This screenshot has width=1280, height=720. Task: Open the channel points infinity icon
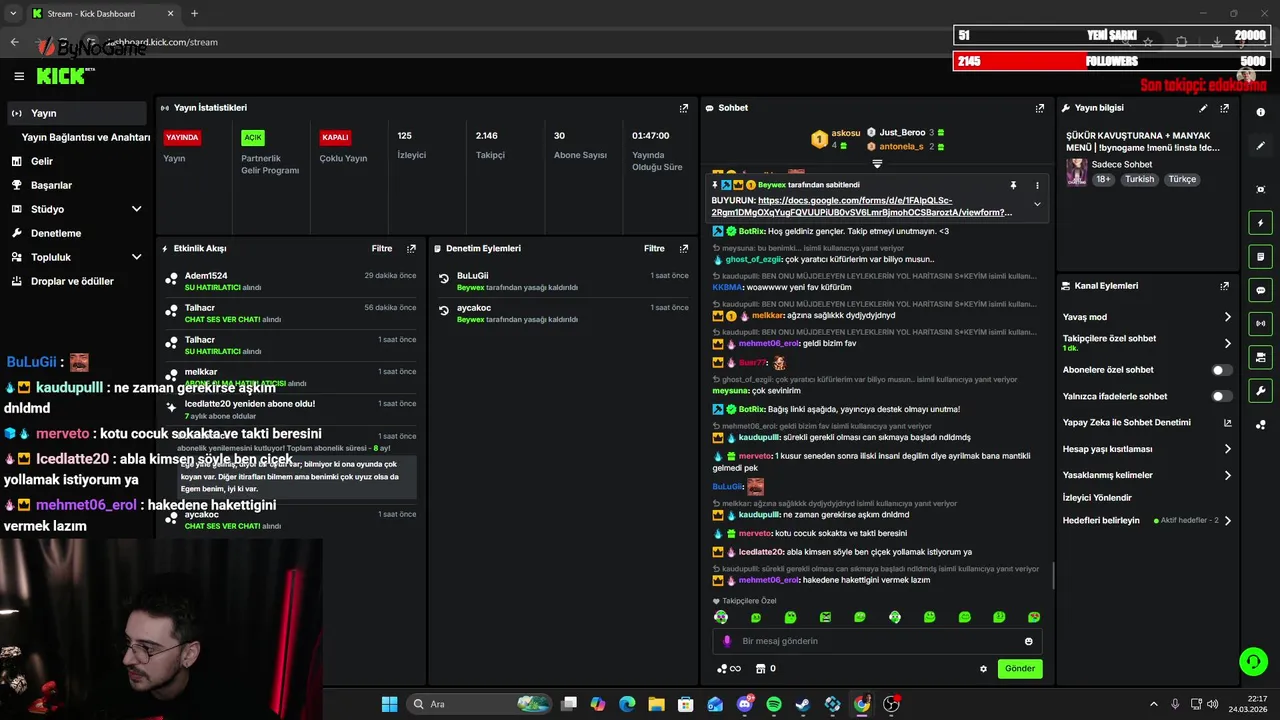729,669
